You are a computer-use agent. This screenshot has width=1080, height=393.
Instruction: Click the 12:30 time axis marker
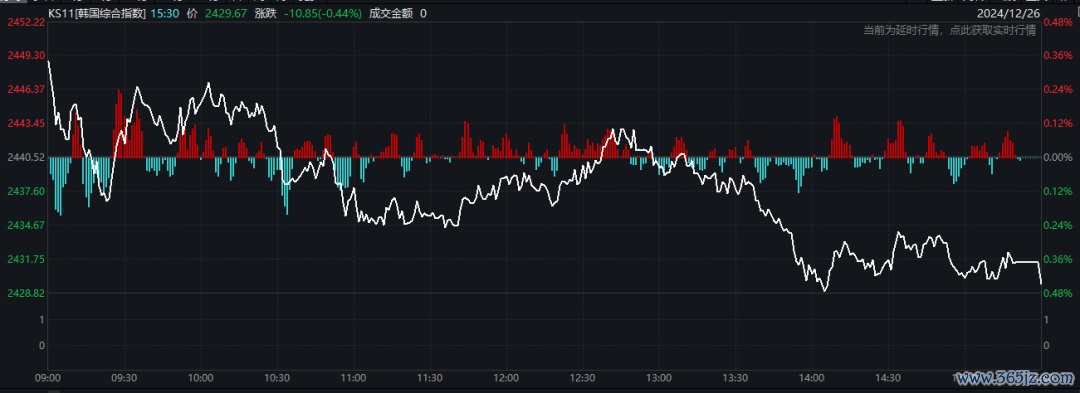pos(583,377)
